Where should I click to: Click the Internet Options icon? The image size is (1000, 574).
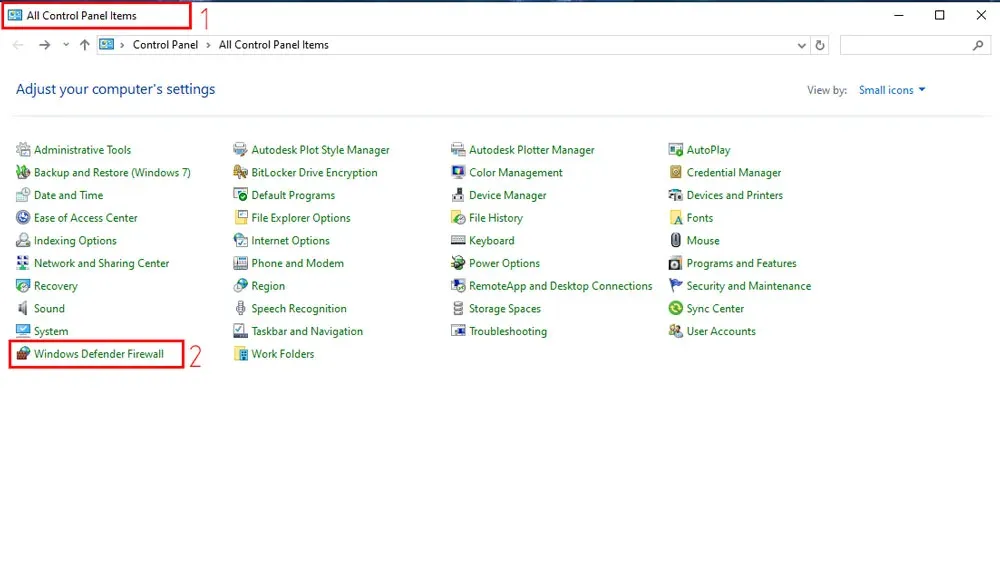click(240, 240)
